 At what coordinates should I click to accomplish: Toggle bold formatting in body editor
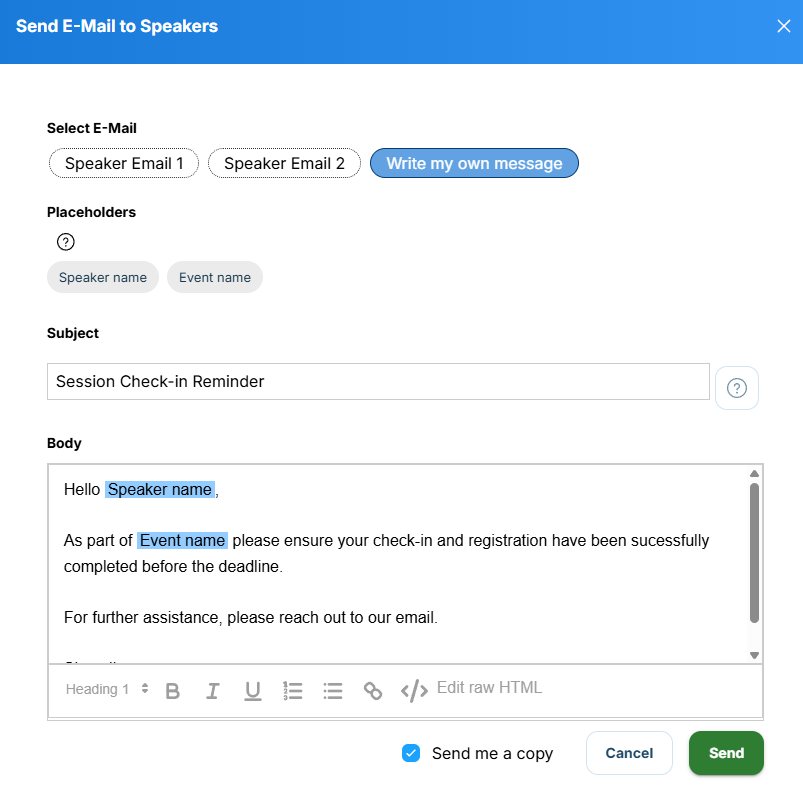point(173,690)
